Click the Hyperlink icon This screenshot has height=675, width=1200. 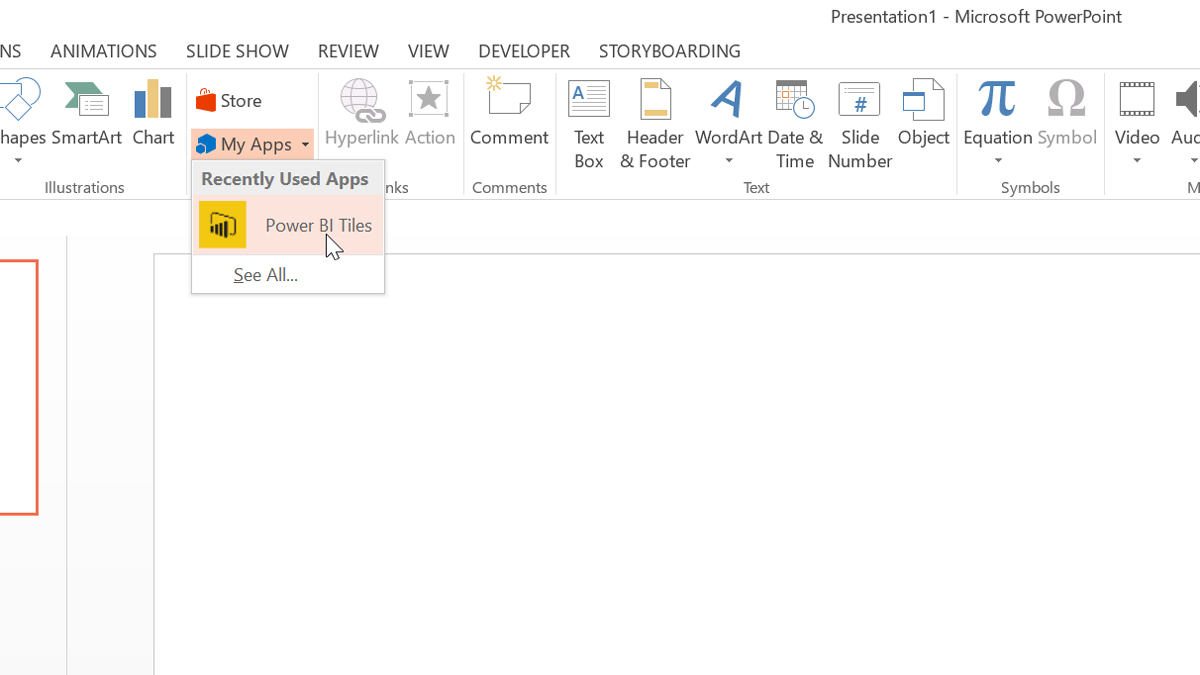click(x=361, y=102)
